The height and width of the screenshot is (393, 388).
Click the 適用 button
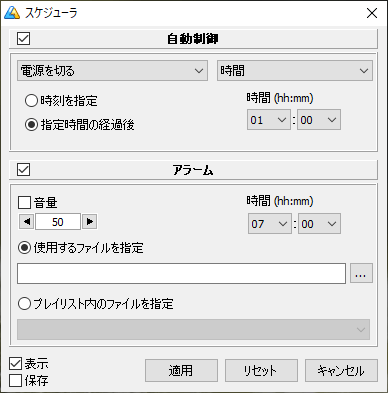[x=181, y=370]
